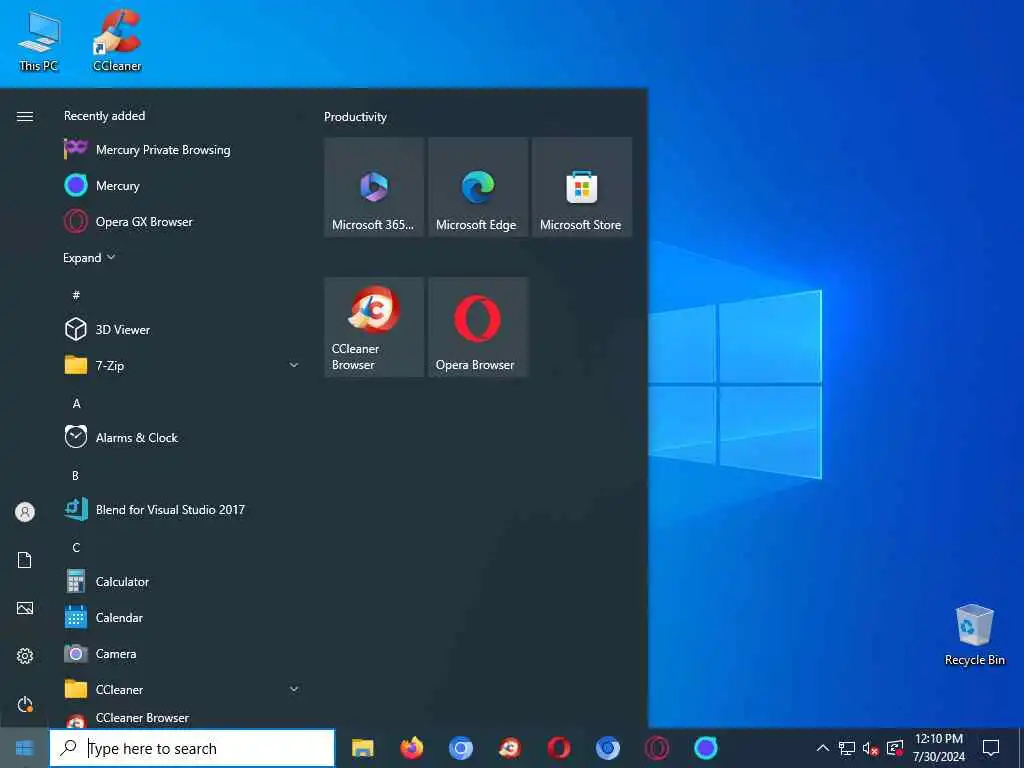
Task: Open Calendar app
Action: click(180, 617)
